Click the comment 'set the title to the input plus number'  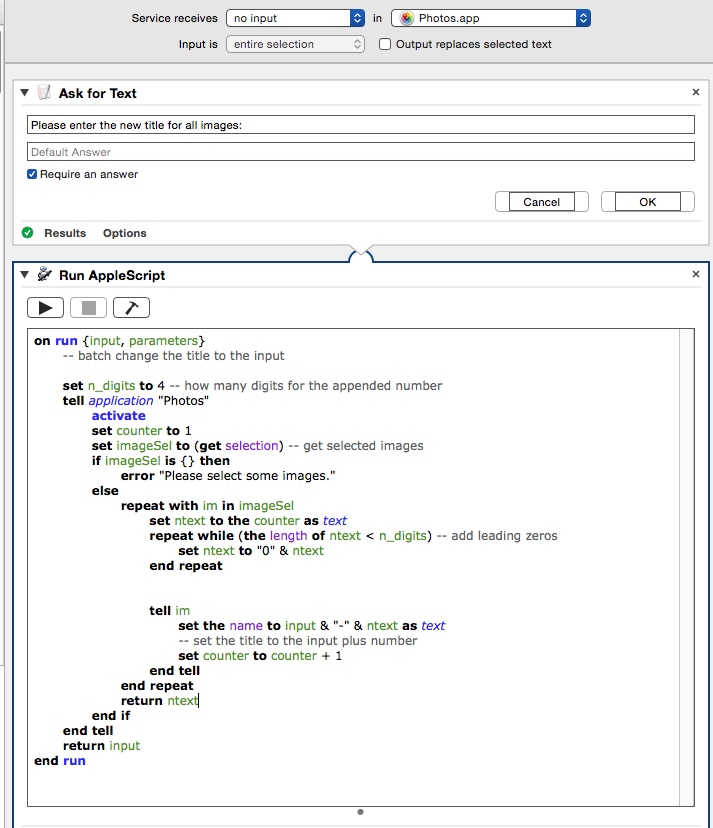298,641
